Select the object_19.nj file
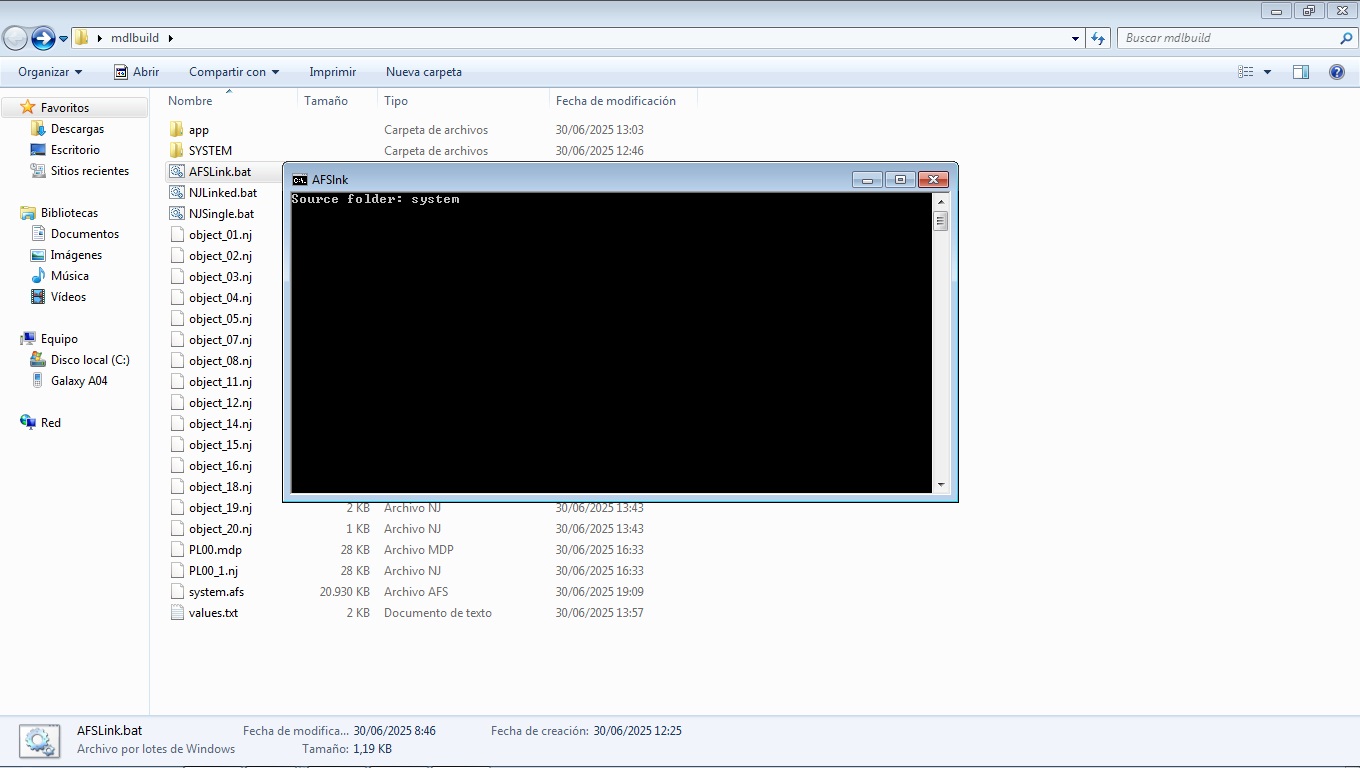This screenshot has width=1360, height=768. [x=220, y=508]
